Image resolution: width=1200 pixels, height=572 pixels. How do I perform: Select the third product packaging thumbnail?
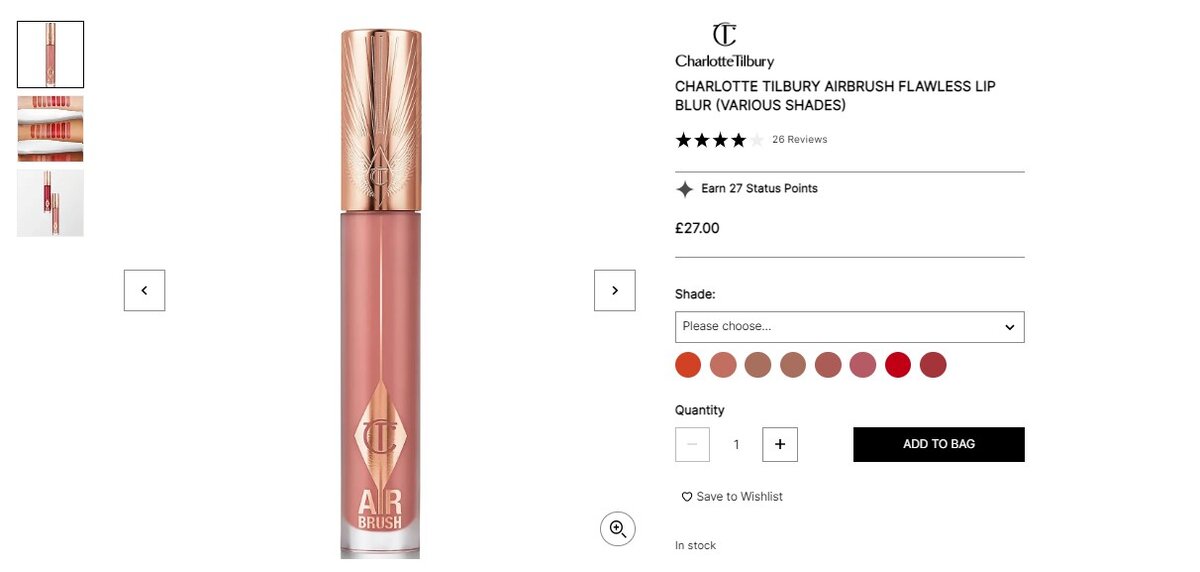pos(50,203)
